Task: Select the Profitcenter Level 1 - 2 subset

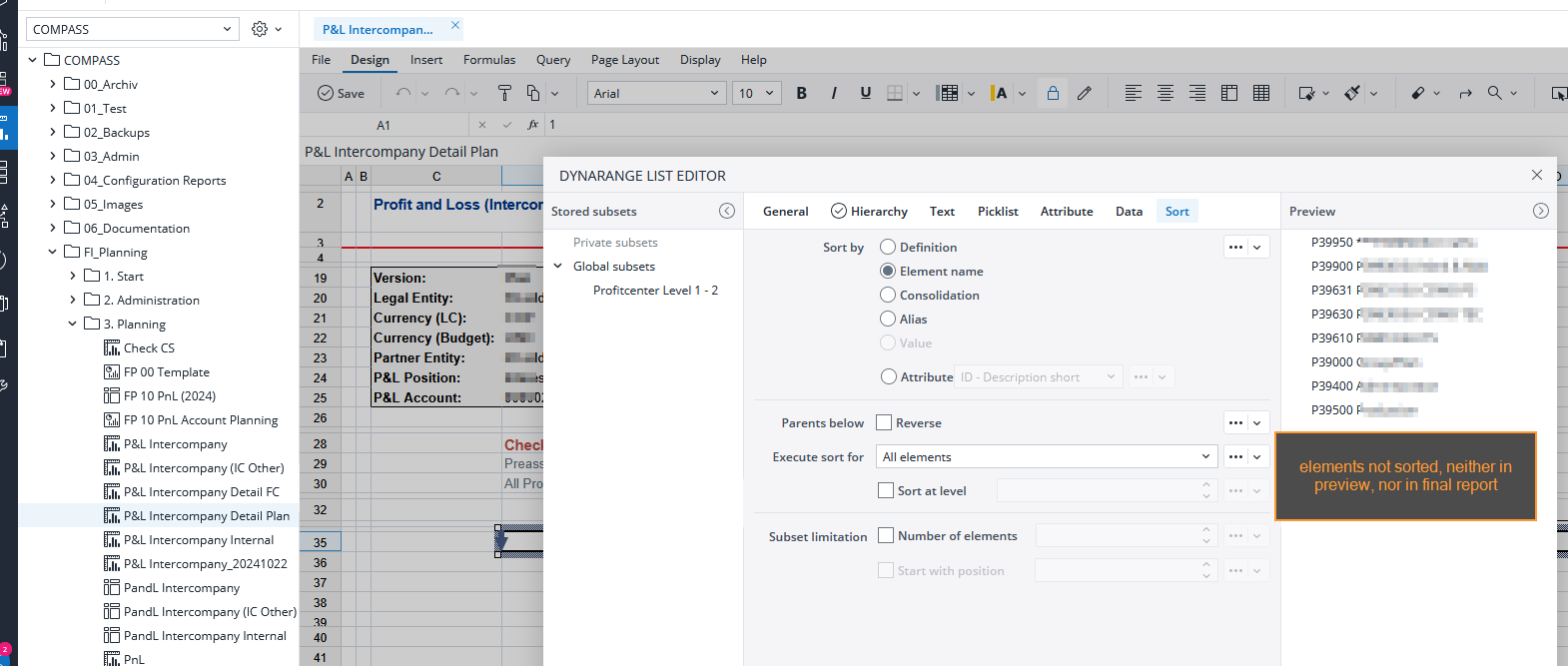Action: pyautogui.click(x=655, y=291)
